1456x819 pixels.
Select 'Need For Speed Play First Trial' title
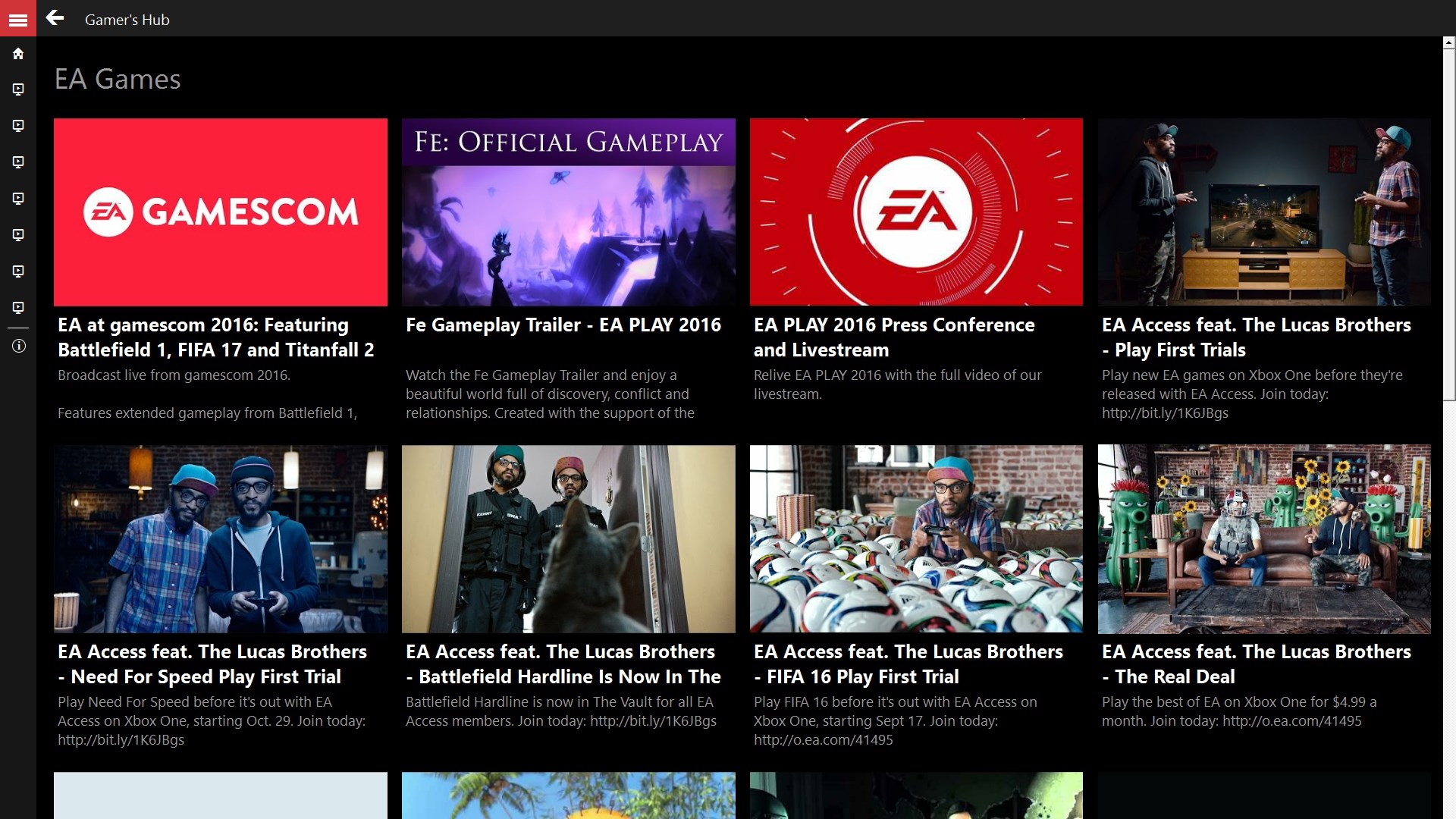click(211, 664)
